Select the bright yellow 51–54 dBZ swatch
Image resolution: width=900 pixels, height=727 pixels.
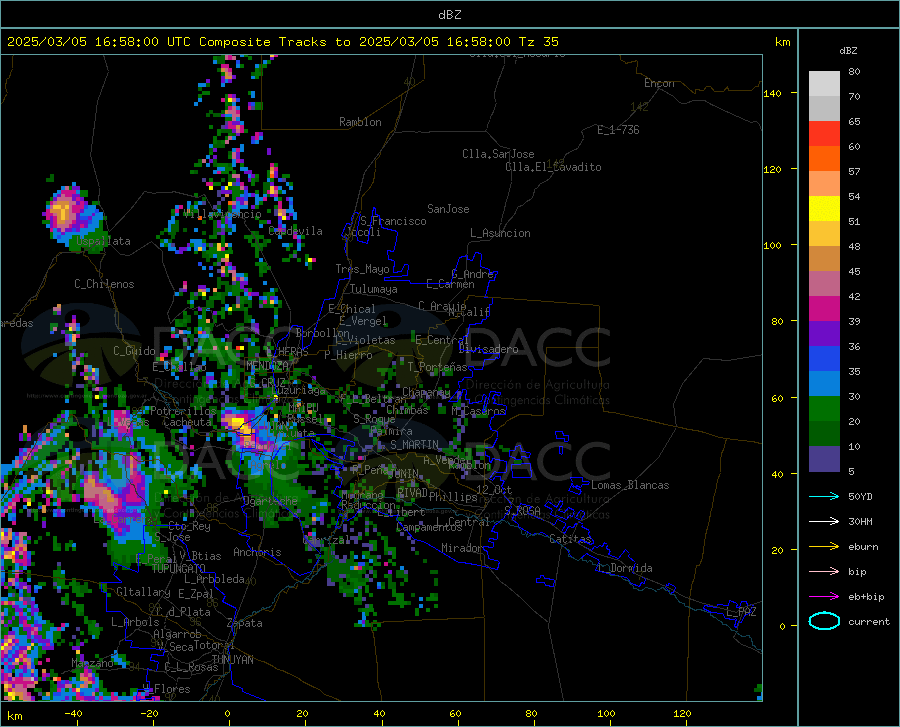[824, 209]
